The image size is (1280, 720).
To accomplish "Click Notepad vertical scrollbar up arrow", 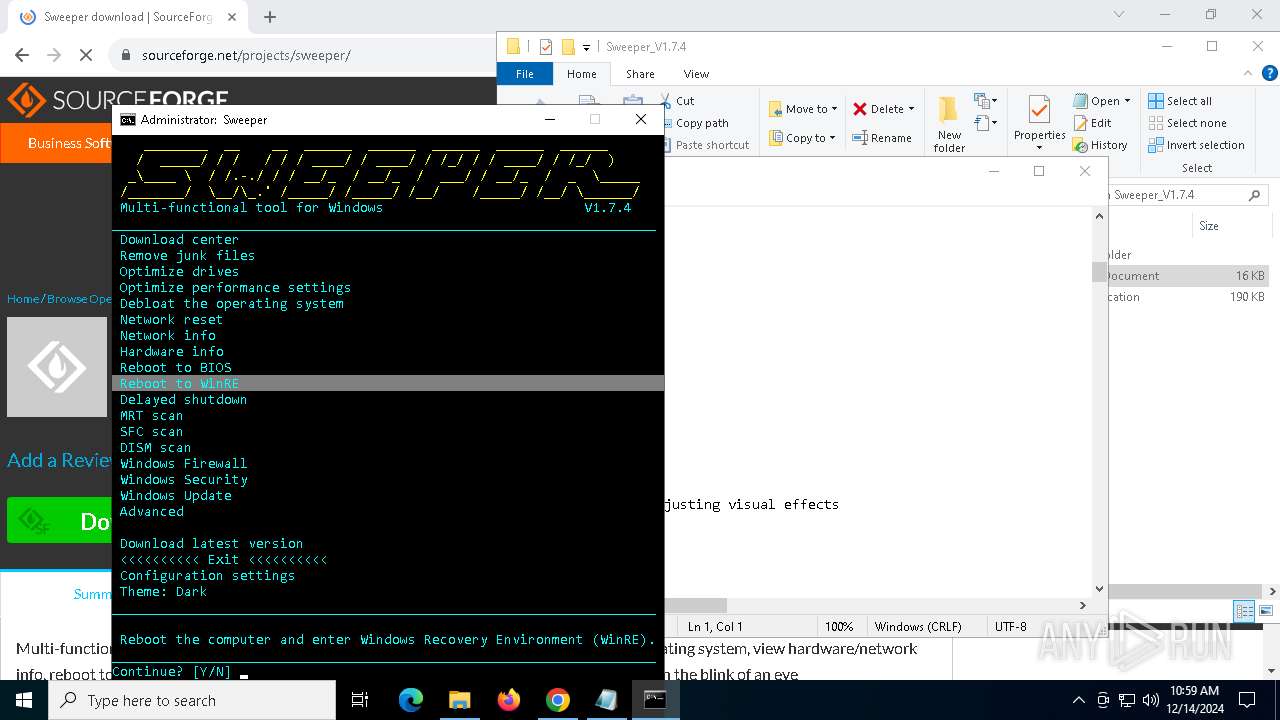I will (1100, 216).
